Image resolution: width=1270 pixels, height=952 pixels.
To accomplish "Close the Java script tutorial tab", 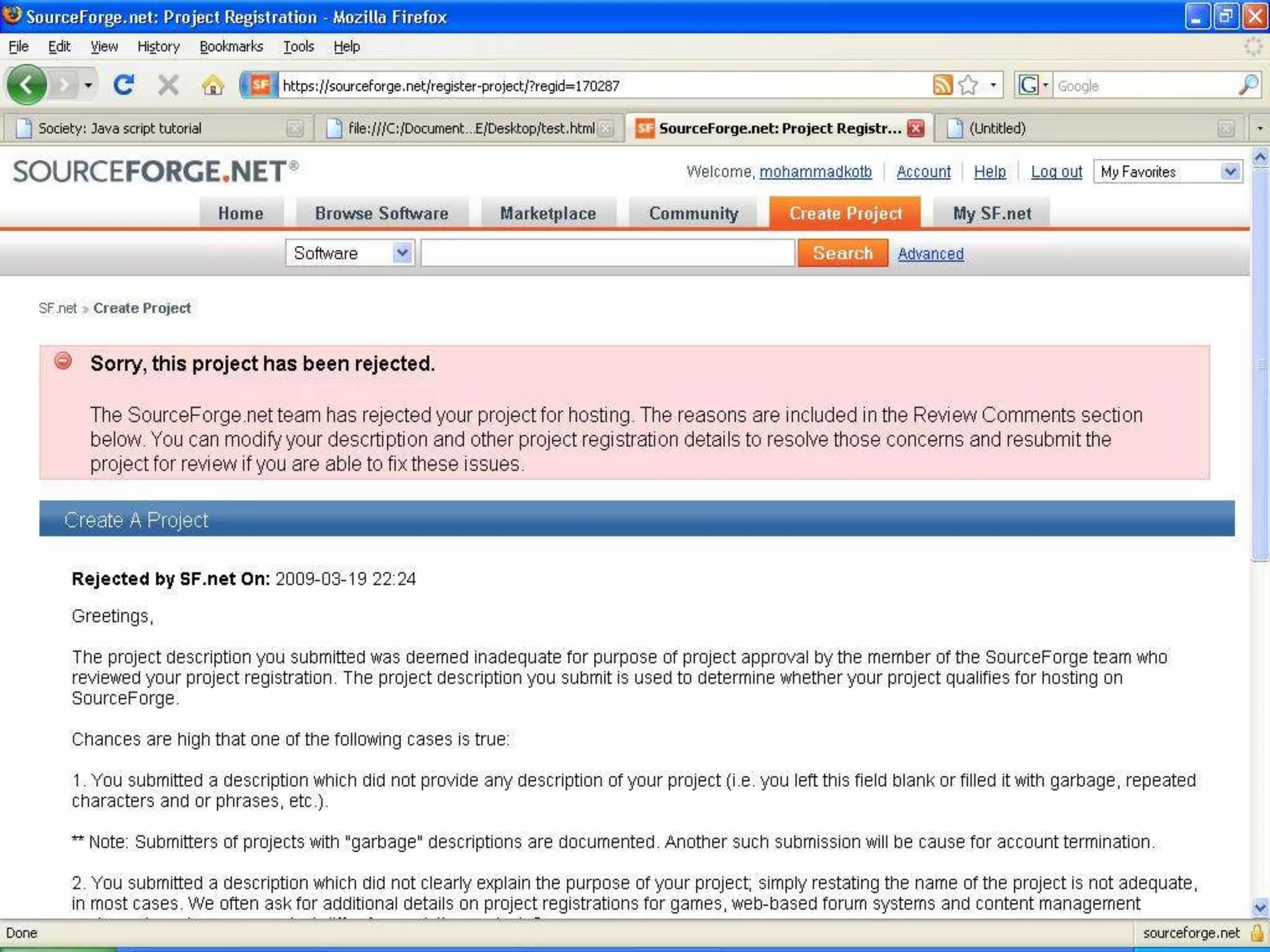I will [295, 128].
